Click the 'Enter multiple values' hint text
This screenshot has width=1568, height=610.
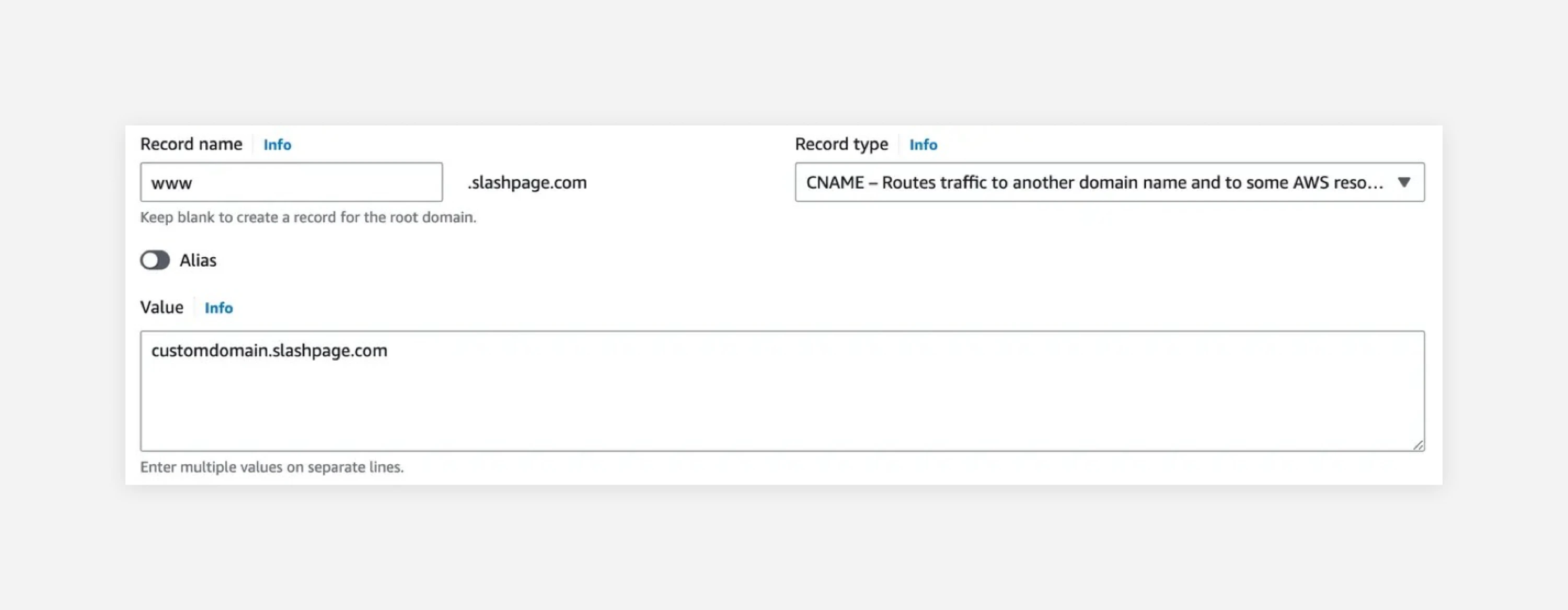[x=271, y=467]
